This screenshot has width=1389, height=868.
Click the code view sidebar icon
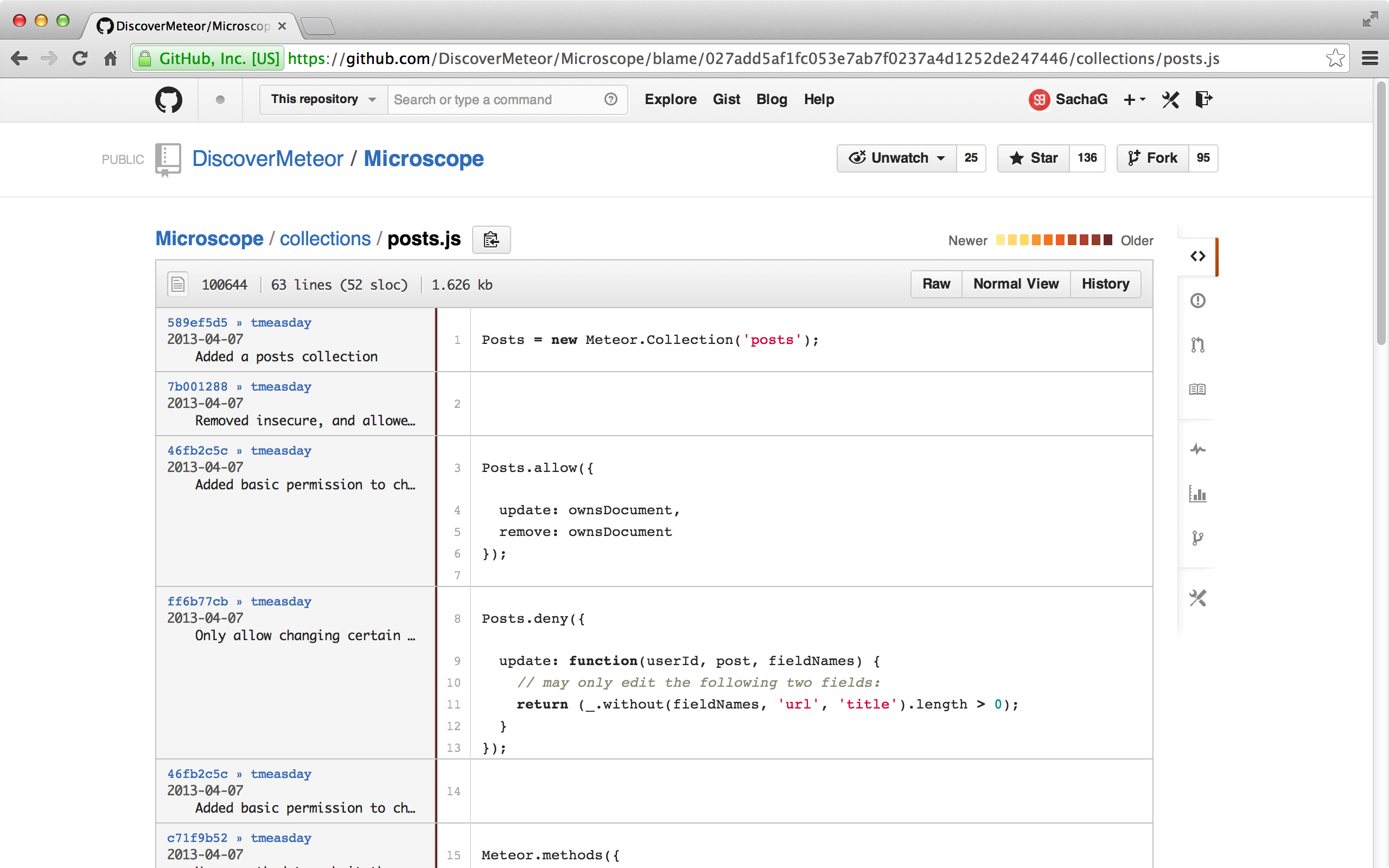[x=1197, y=256]
